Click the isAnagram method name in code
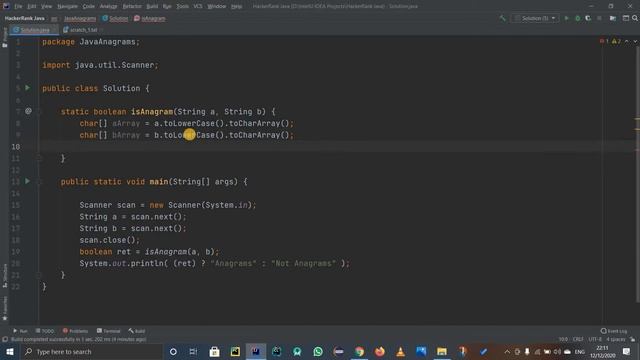 152,111
